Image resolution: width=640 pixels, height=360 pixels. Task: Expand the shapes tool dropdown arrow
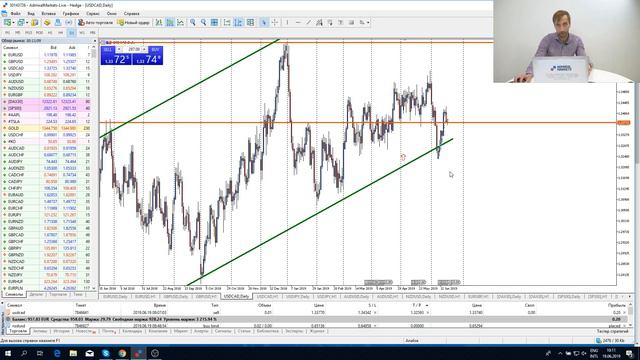(368, 22)
